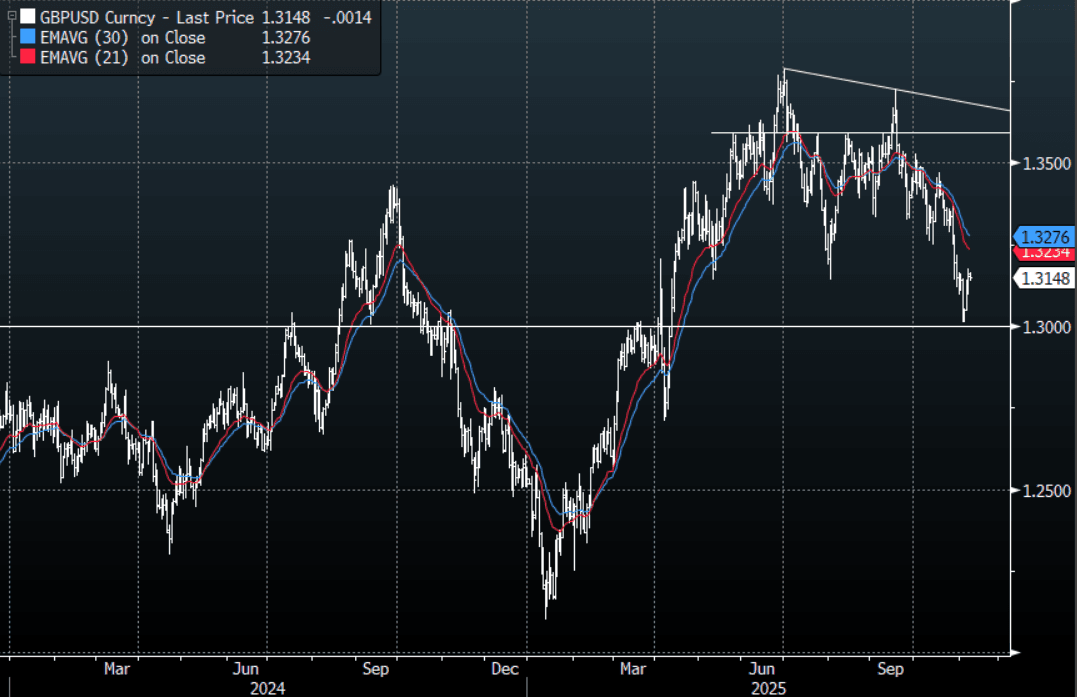
Task: Click the white 1.3148 last price tag
Action: pos(1046,277)
